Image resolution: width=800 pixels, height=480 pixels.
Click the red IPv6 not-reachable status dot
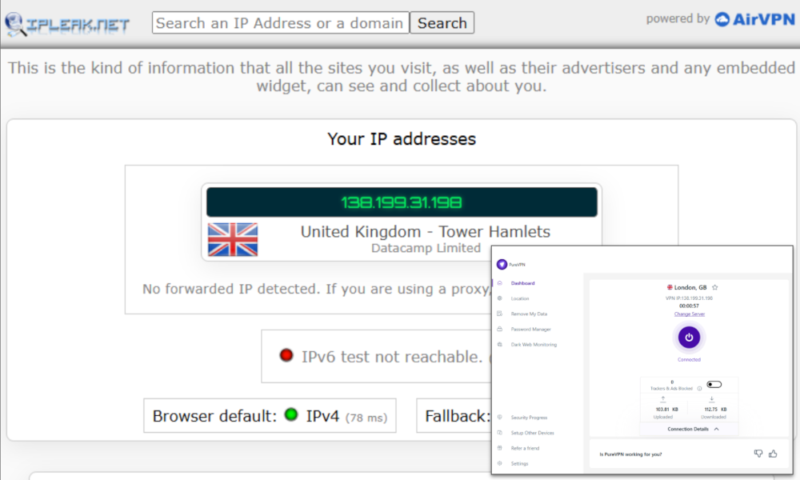click(x=286, y=355)
